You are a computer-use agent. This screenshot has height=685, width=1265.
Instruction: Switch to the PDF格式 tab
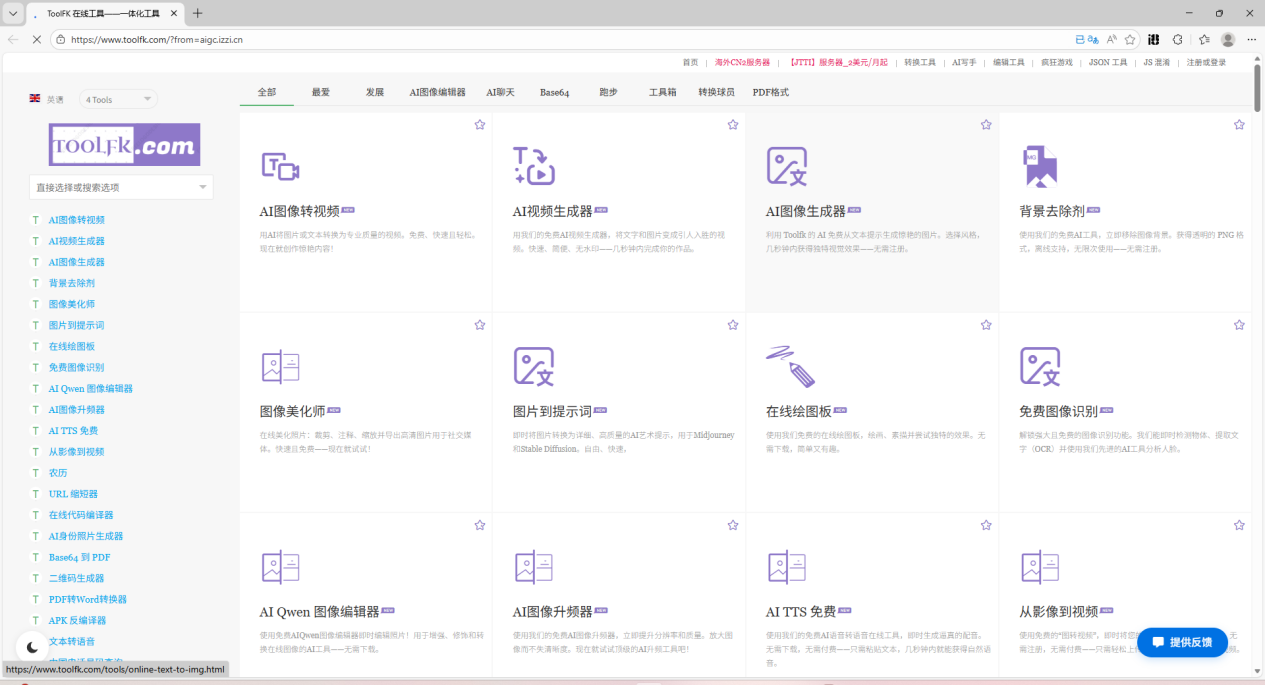771,92
